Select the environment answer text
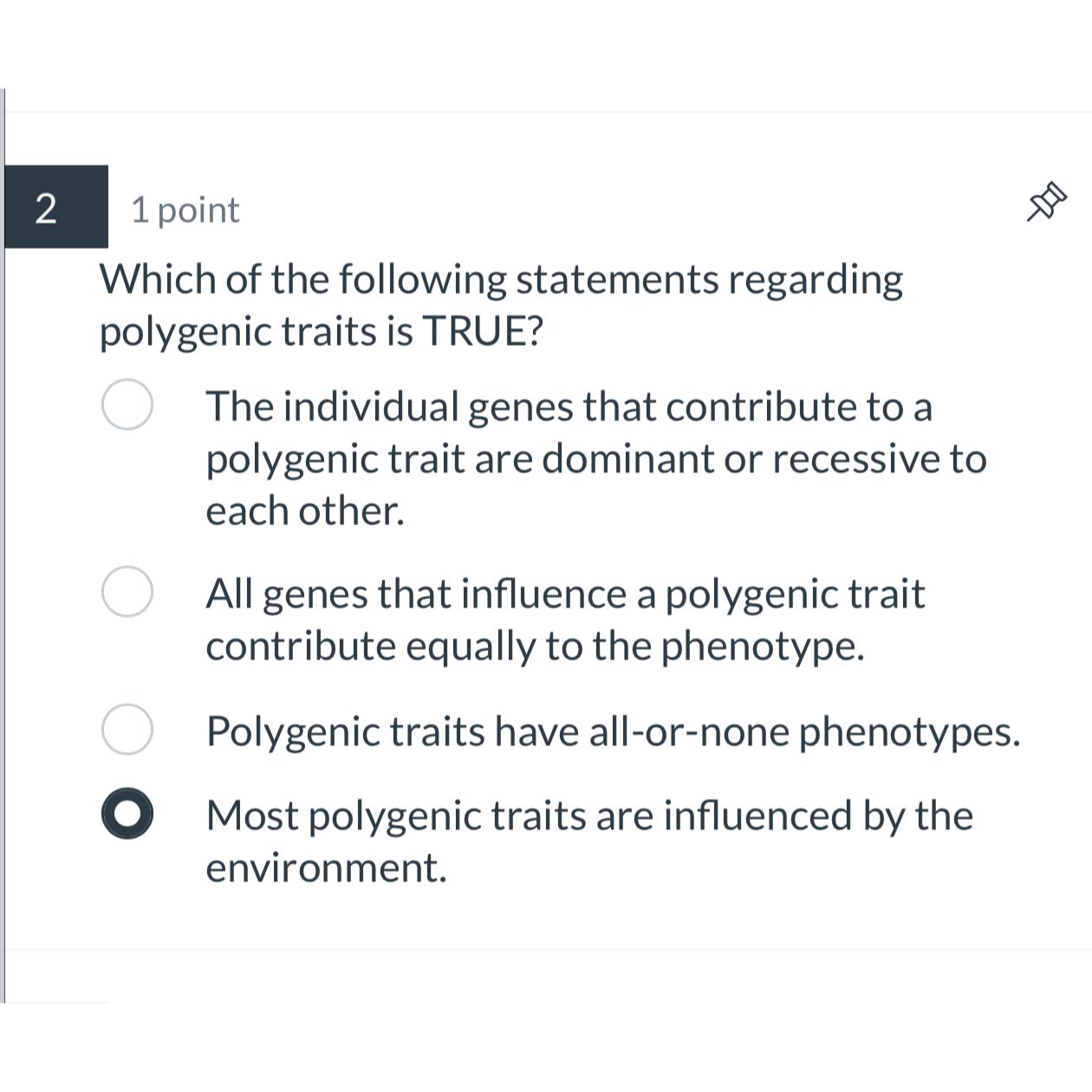This screenshot has width=1092, height=1092. coord(589,841)
